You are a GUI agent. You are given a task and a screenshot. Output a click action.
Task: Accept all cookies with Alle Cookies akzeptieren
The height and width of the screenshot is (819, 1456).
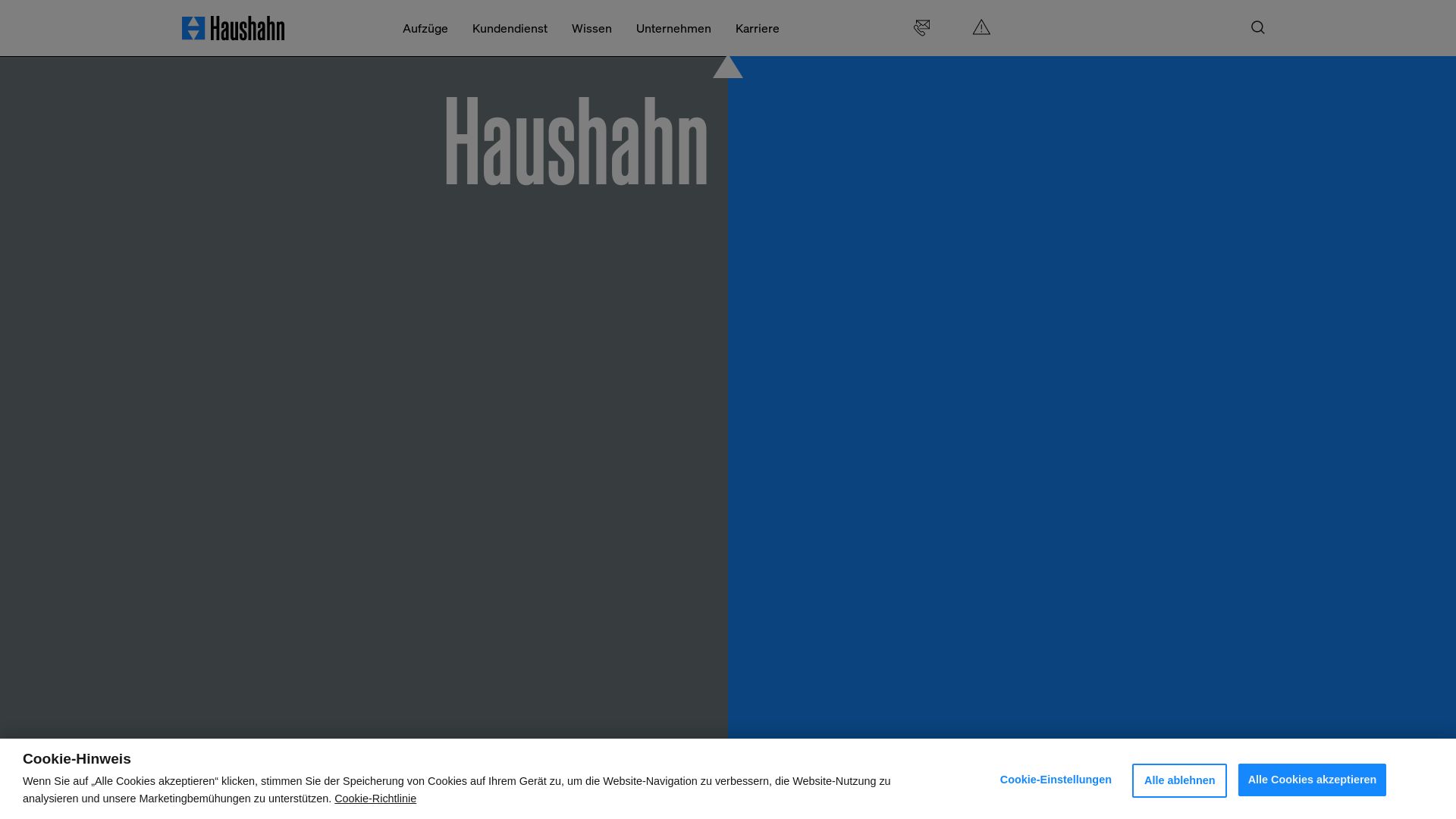[x=1312, y=780]
